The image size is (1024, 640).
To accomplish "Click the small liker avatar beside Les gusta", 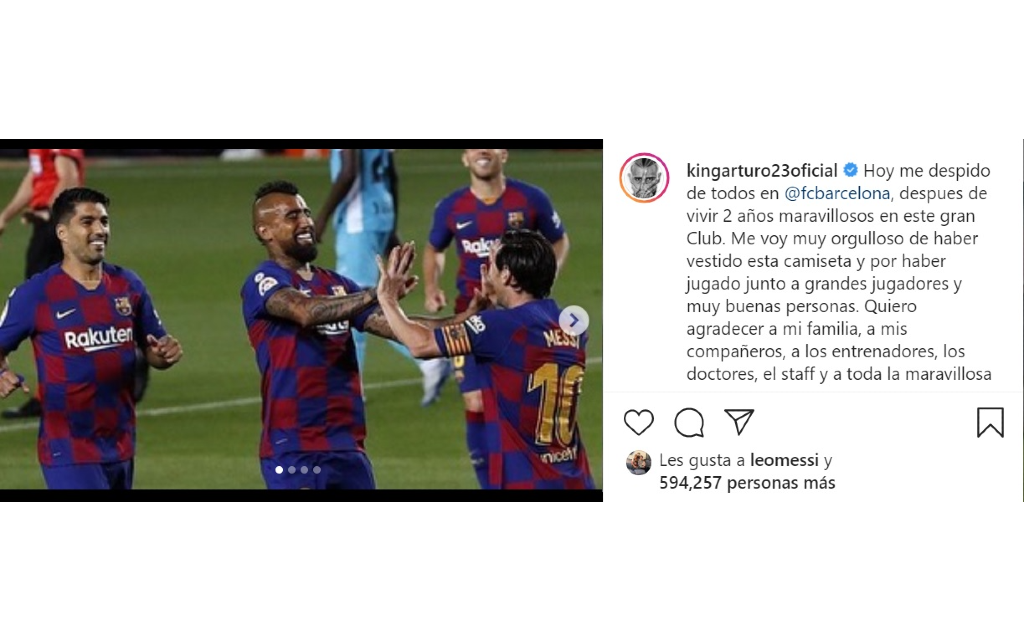I will pyautogui.click(x=639, y=462).
